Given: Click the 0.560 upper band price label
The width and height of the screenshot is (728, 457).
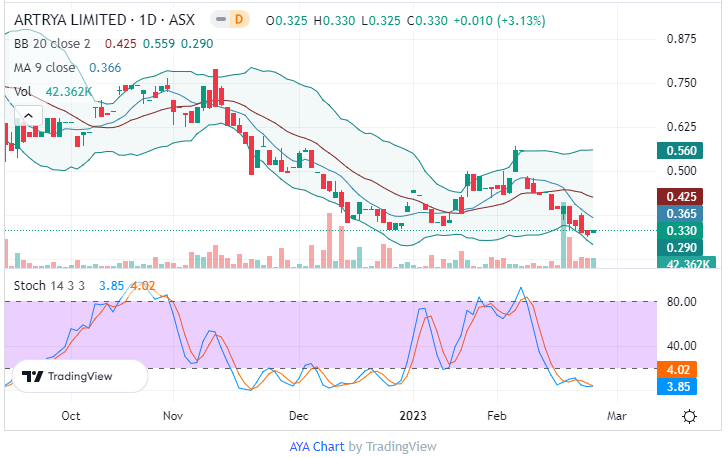Looking at the screenshot, I should pyautogui.click(x=684, y=151).
